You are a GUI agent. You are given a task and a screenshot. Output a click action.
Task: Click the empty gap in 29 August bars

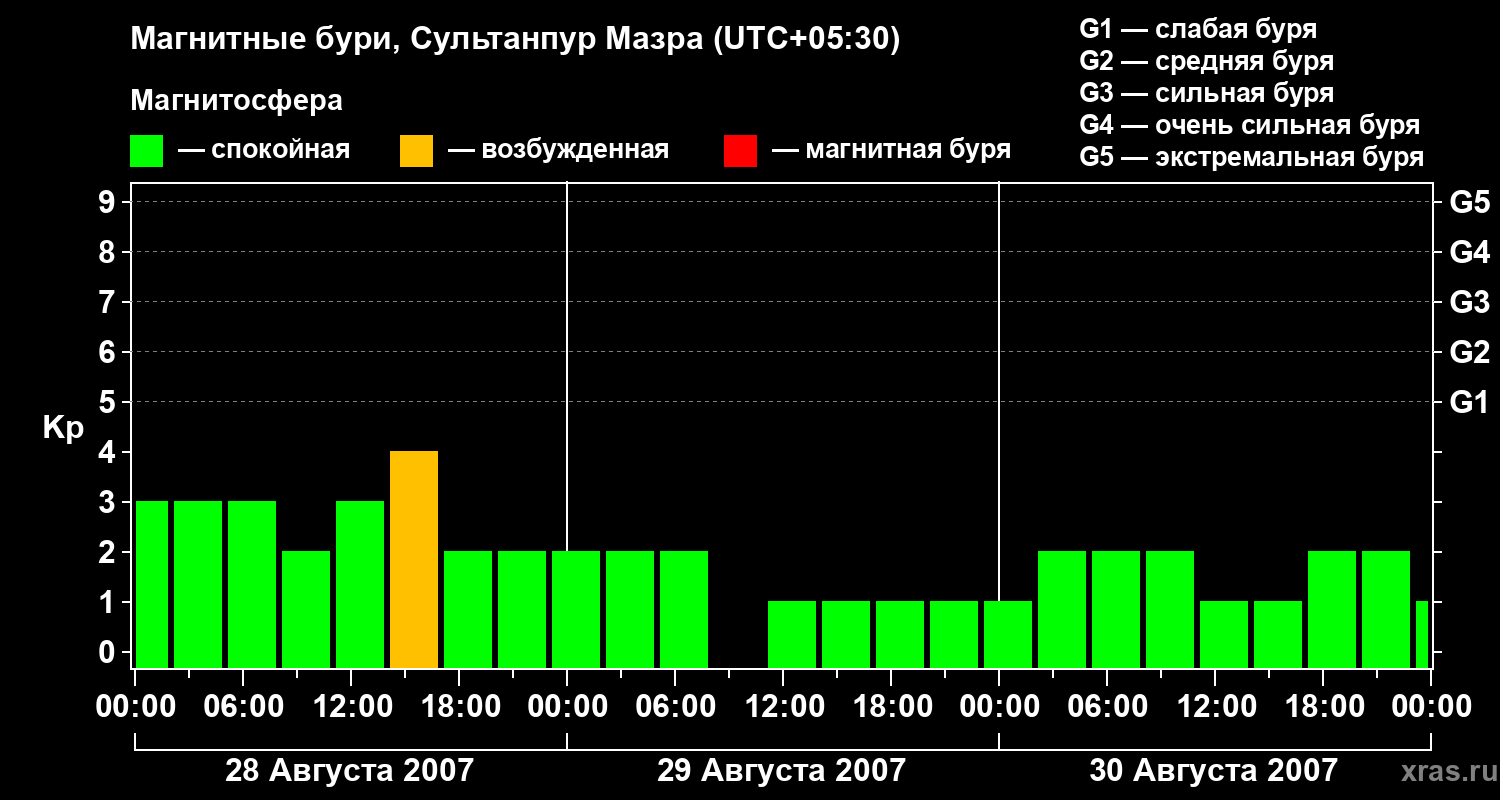tap(738, 634)
